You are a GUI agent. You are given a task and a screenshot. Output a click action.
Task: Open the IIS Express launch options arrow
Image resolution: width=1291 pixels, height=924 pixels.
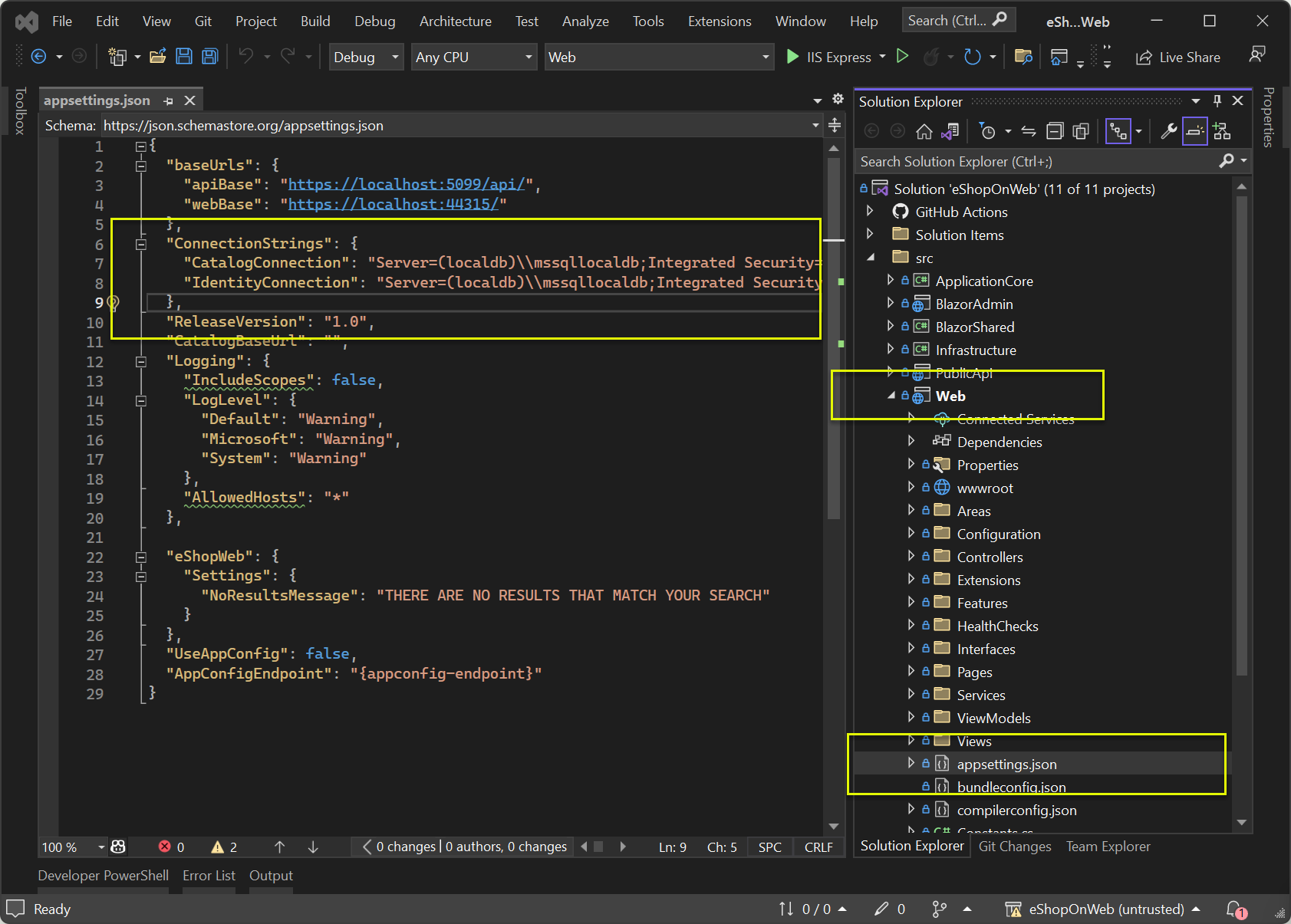tap(882, 57)
